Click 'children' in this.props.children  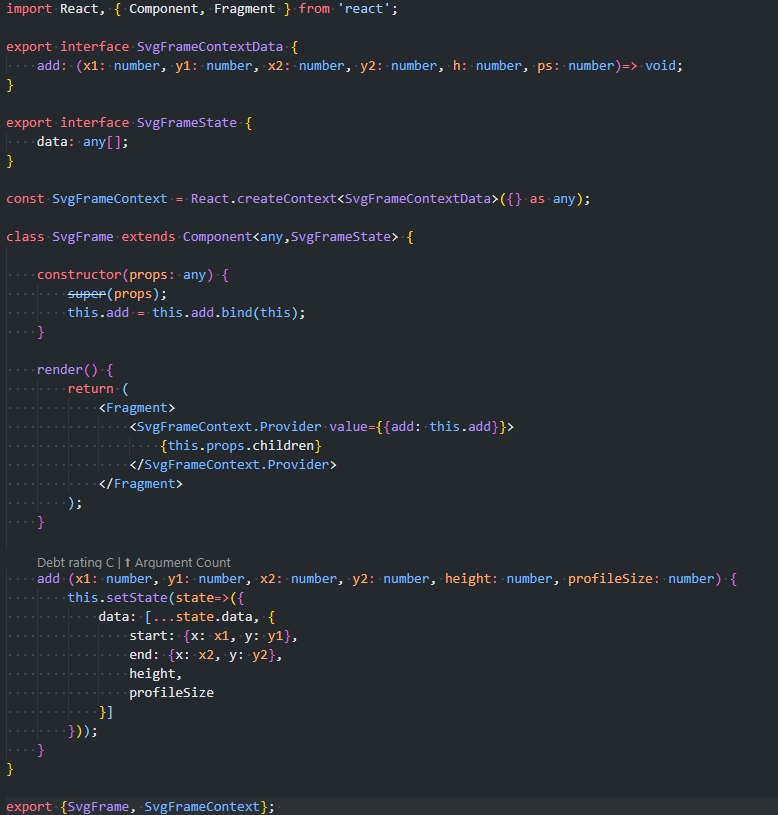click(x=283, y=445)
